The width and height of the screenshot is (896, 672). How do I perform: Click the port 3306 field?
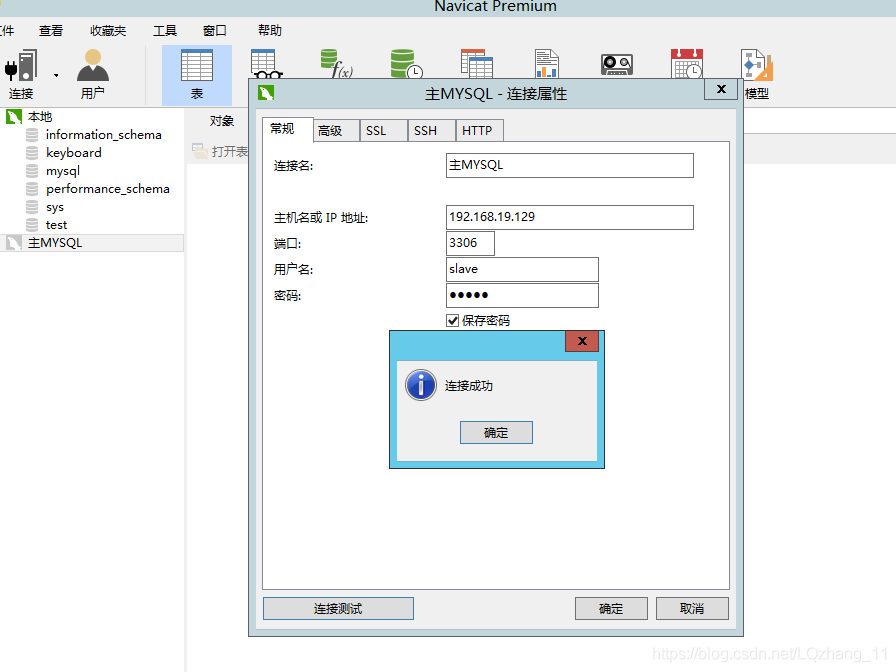(x=470, y=243)
